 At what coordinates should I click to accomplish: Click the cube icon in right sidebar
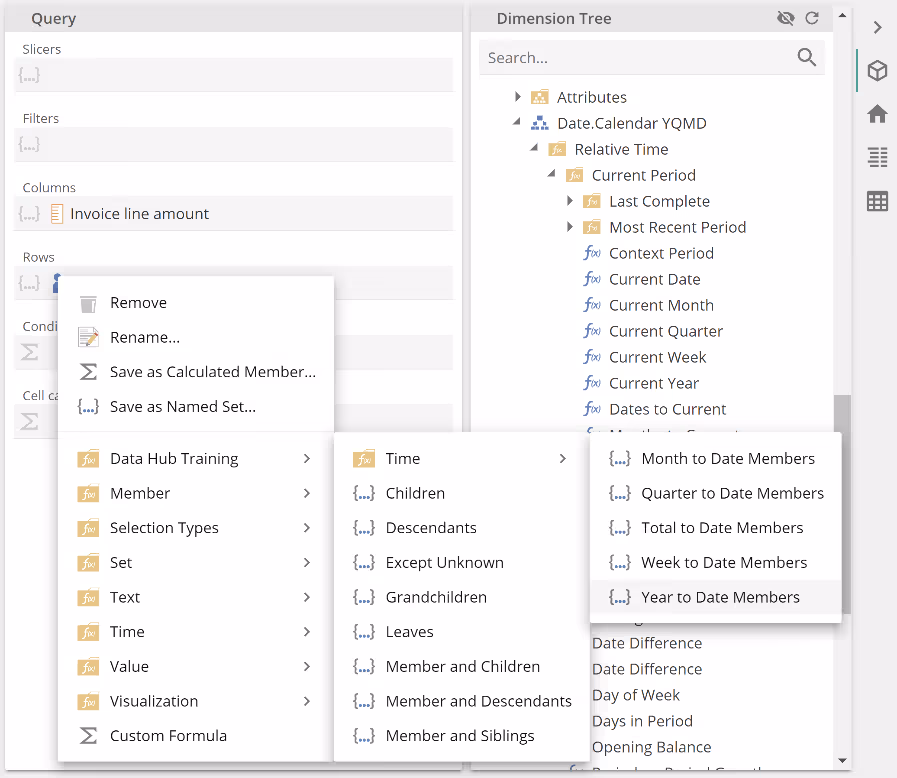tap(877, 71)
